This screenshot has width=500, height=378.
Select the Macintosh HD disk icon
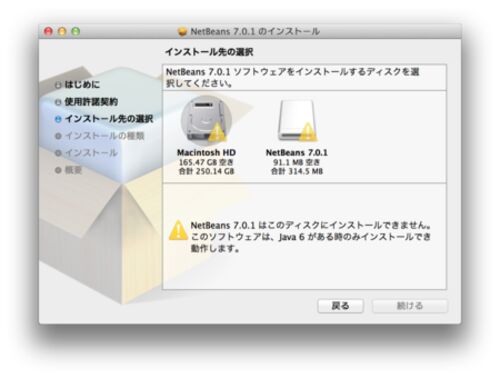[x=206, y=121]
